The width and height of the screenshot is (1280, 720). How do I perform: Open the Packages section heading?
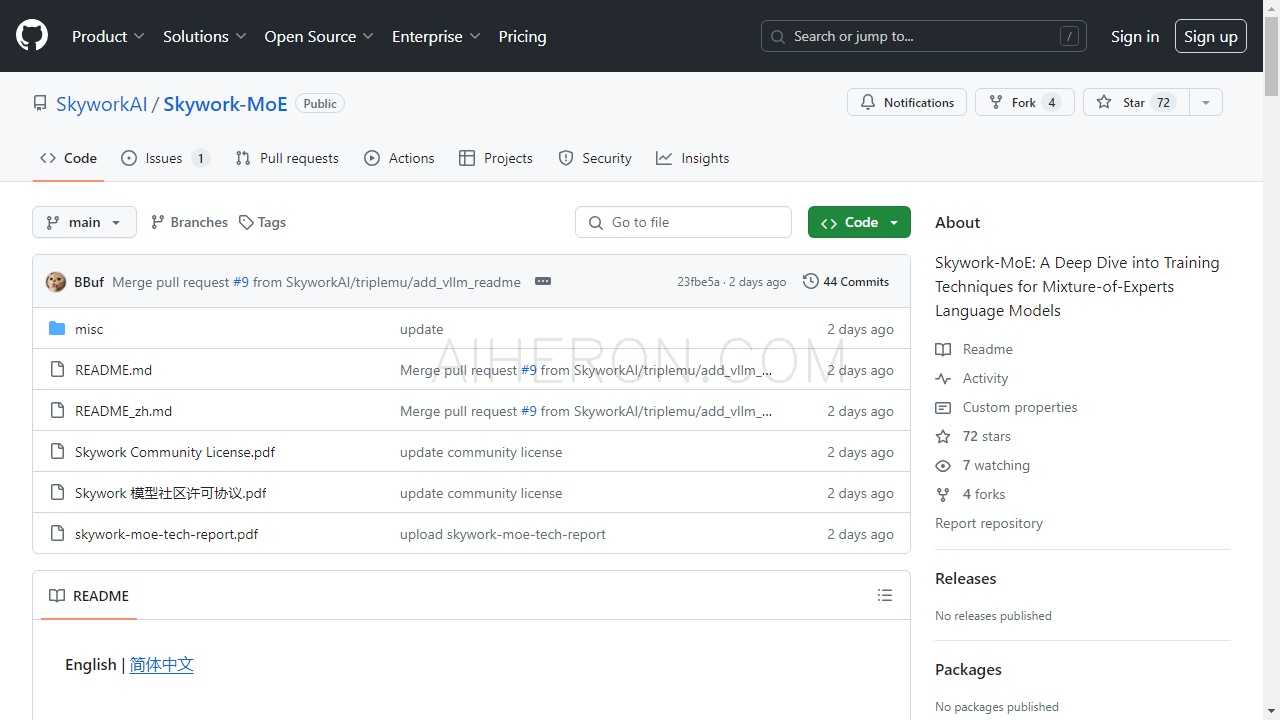coord(968,670)
